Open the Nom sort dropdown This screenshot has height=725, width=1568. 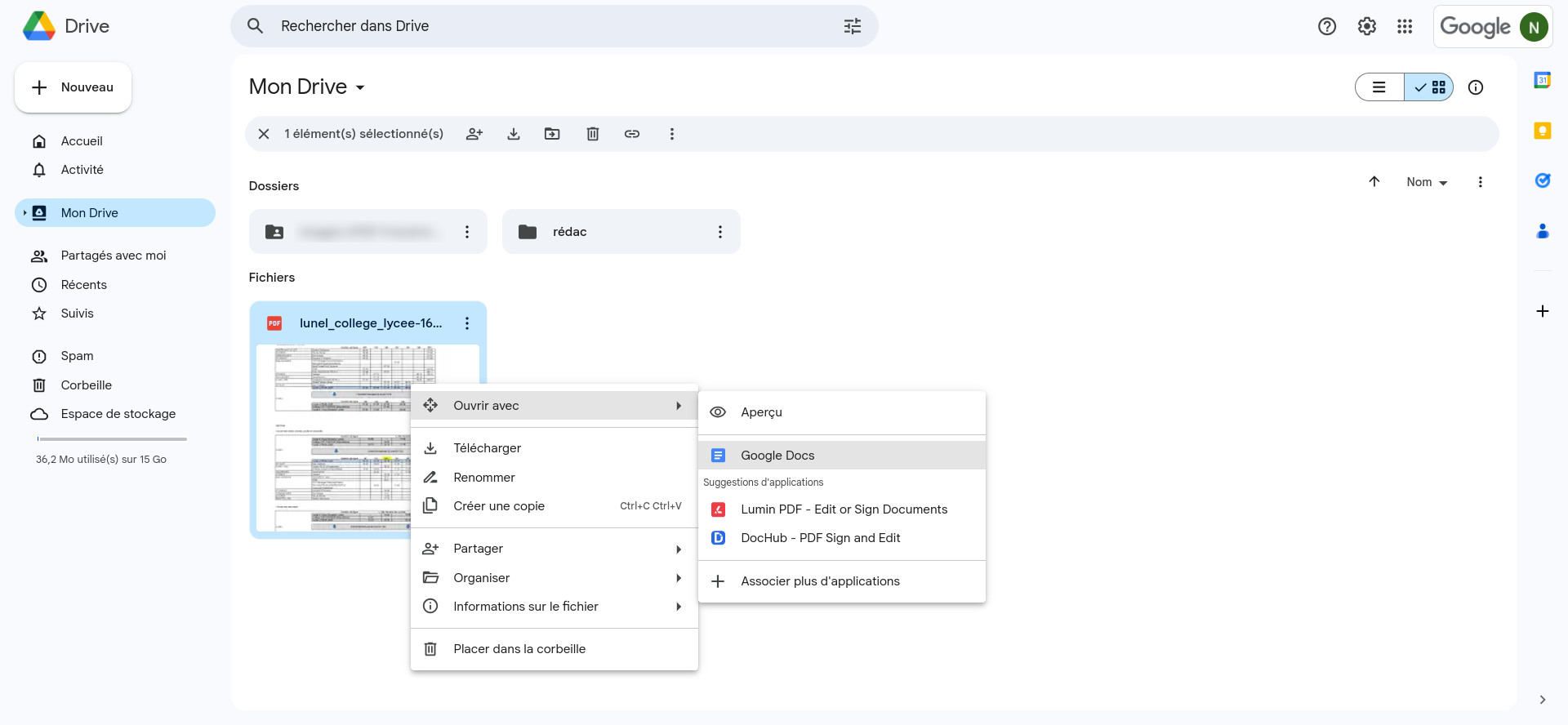tap(1427, 182)
